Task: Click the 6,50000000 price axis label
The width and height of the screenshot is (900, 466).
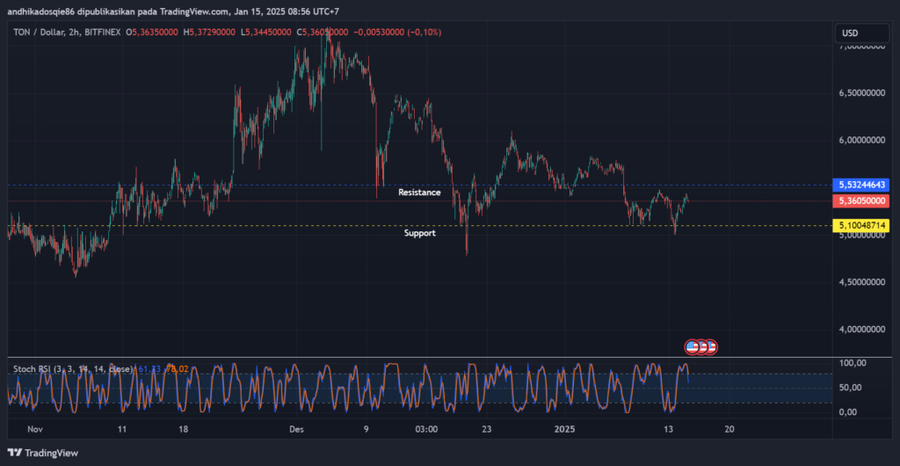Action: [x=864, y=92]
